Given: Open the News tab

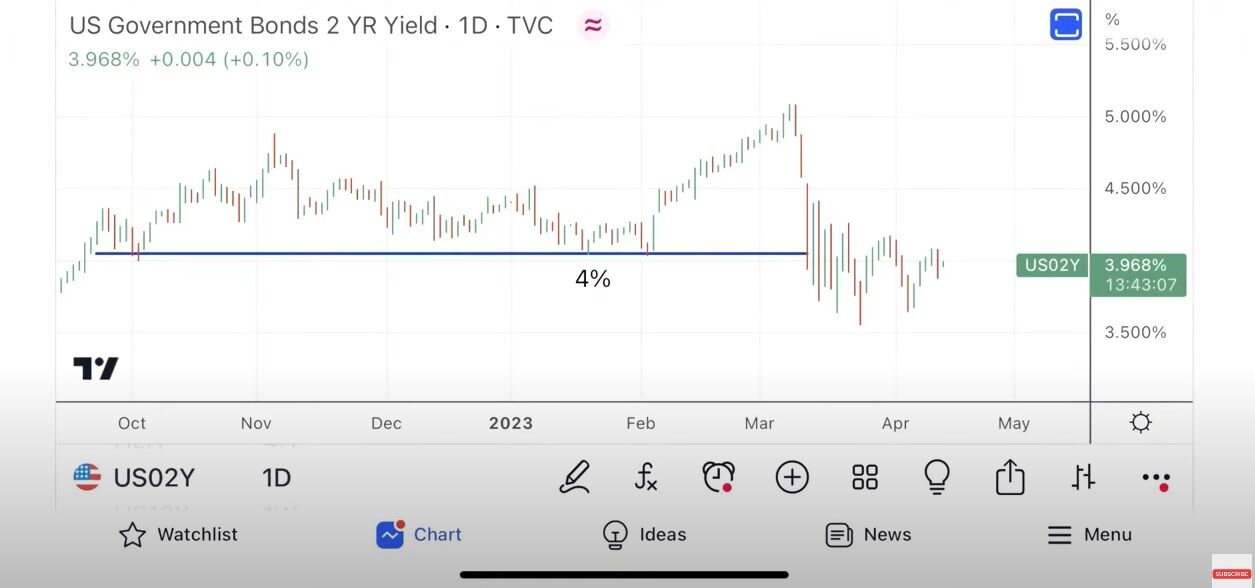Looking at the screenshot, I should [x=868, y=535].
